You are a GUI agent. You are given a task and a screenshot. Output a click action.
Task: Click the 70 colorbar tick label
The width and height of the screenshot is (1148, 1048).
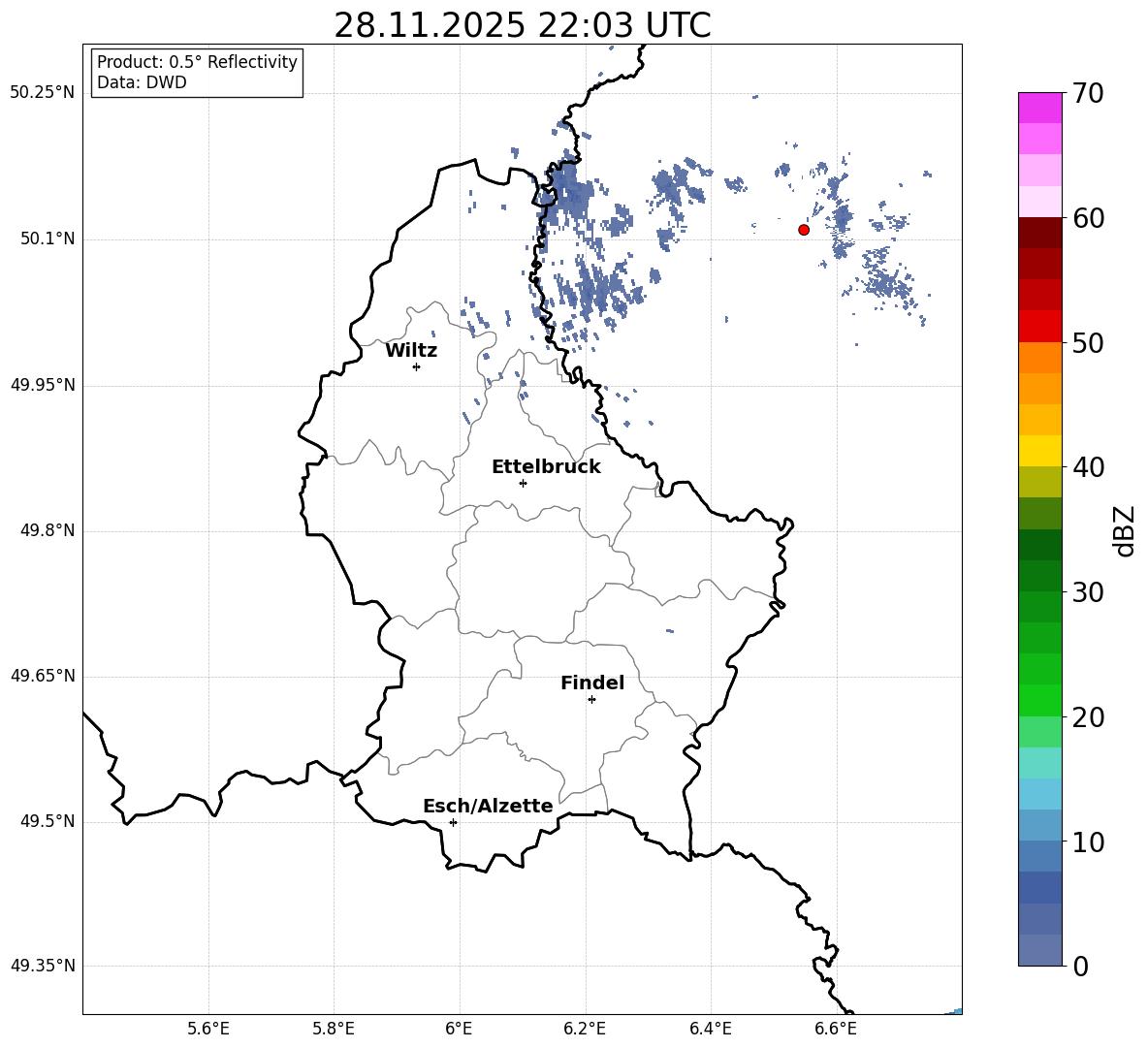pyautogui.click(x=1088, y=93)
